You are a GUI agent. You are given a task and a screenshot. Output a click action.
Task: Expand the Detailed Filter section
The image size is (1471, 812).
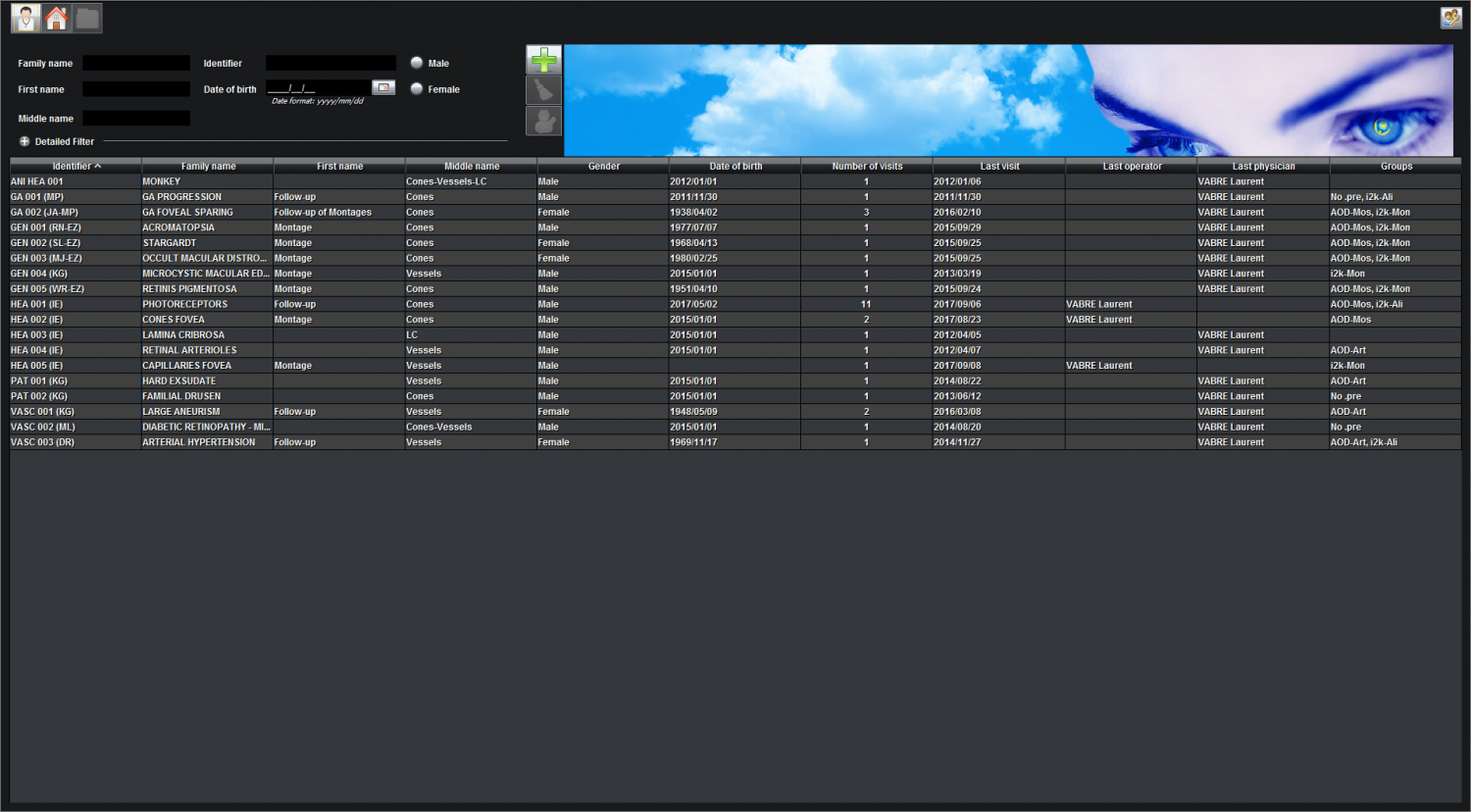coord(25,141)
